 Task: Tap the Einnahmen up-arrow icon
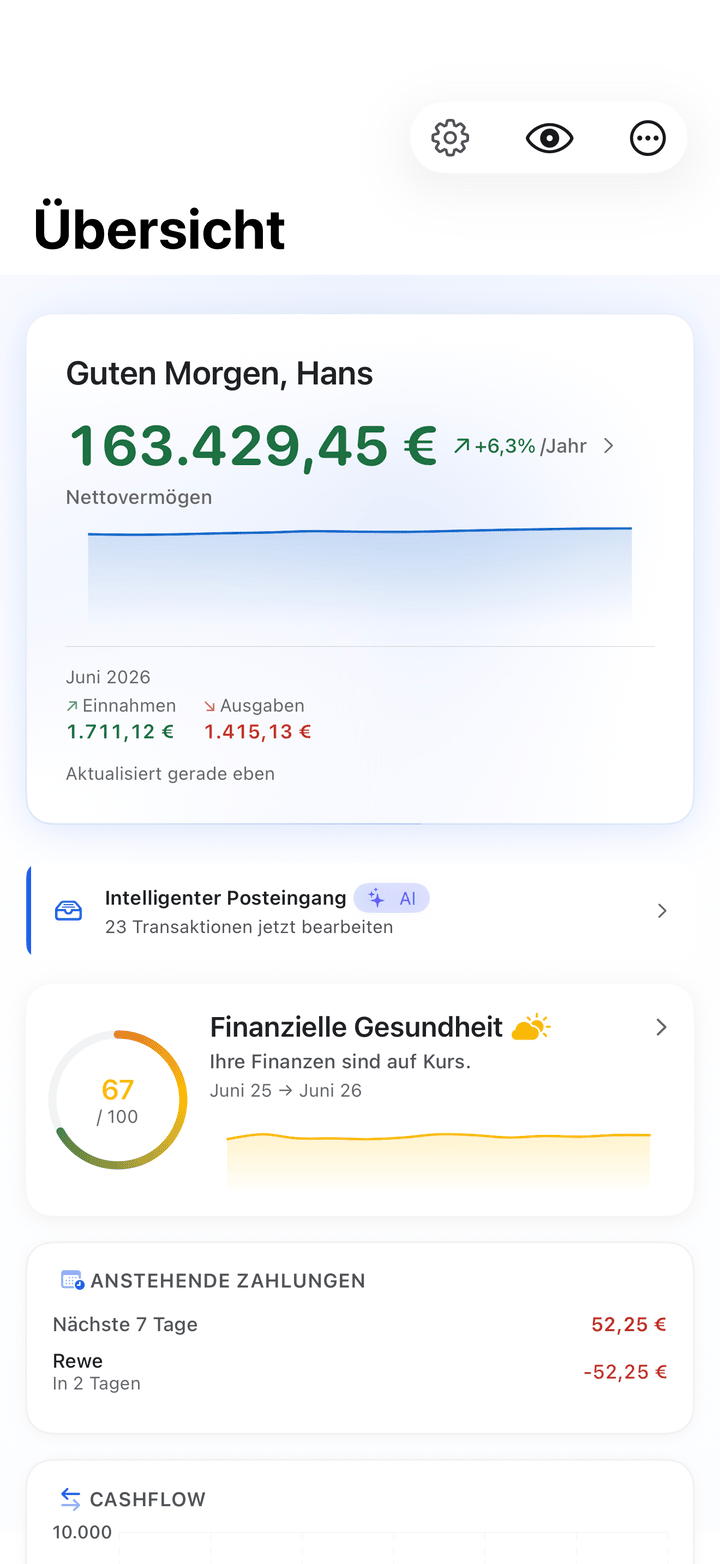point(72,706)
